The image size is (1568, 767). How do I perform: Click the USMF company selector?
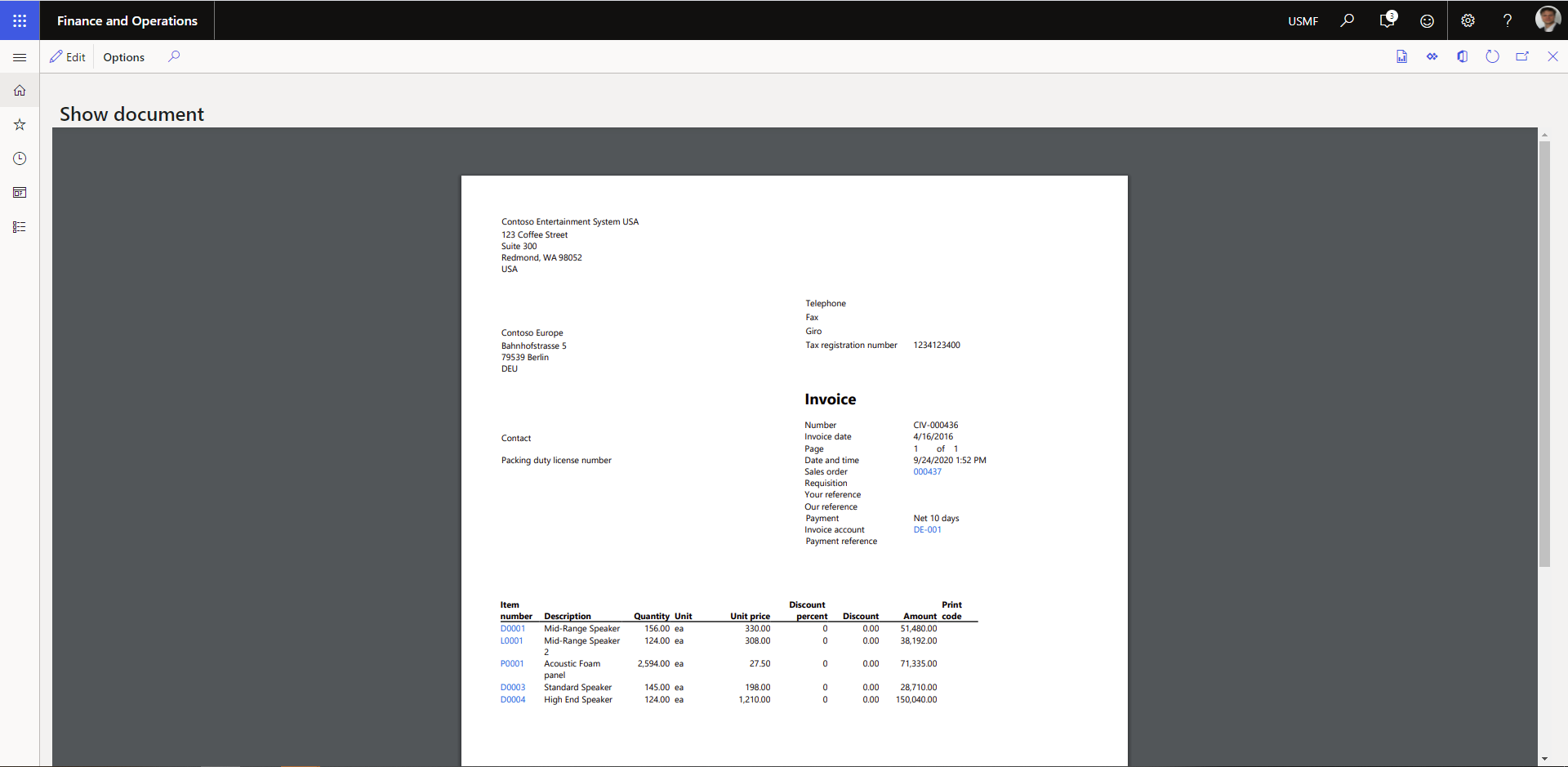(1303, 21)
